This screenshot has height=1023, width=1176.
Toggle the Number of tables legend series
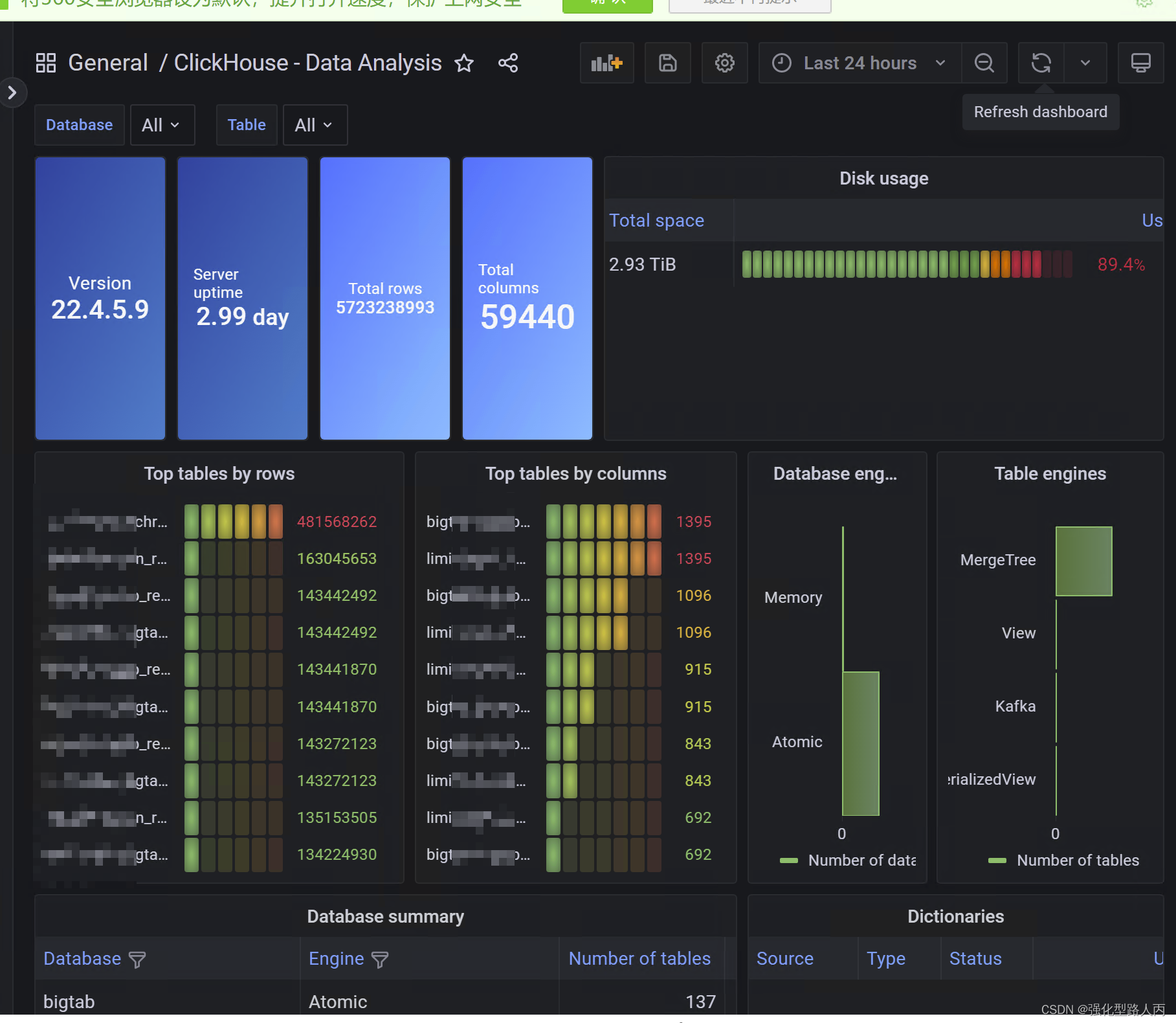1077,860
